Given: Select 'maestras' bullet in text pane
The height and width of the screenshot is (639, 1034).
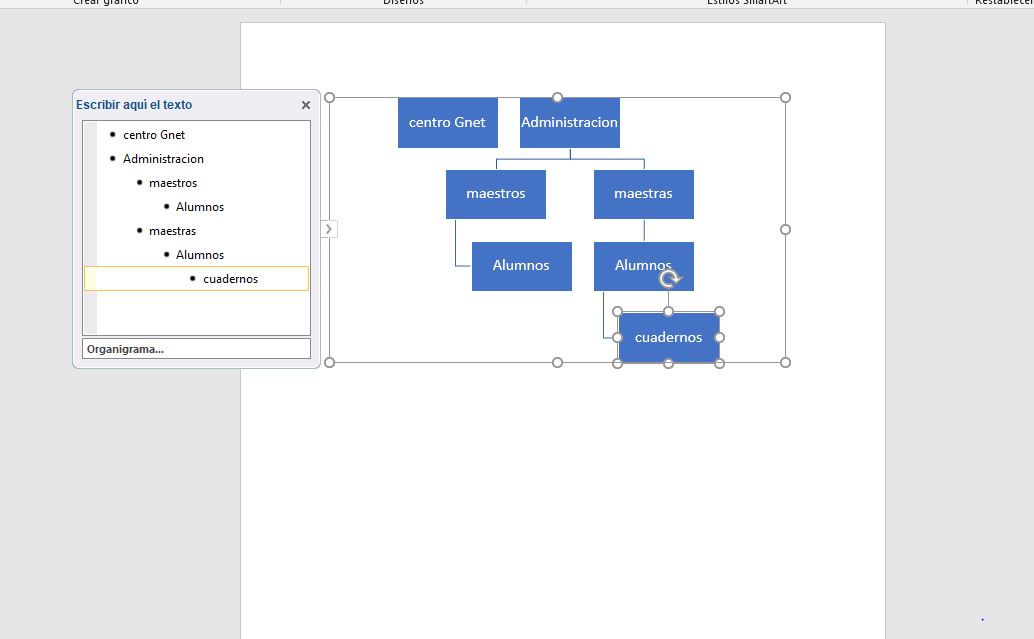Looking at the screenshot, I should (x=172, y=231).
